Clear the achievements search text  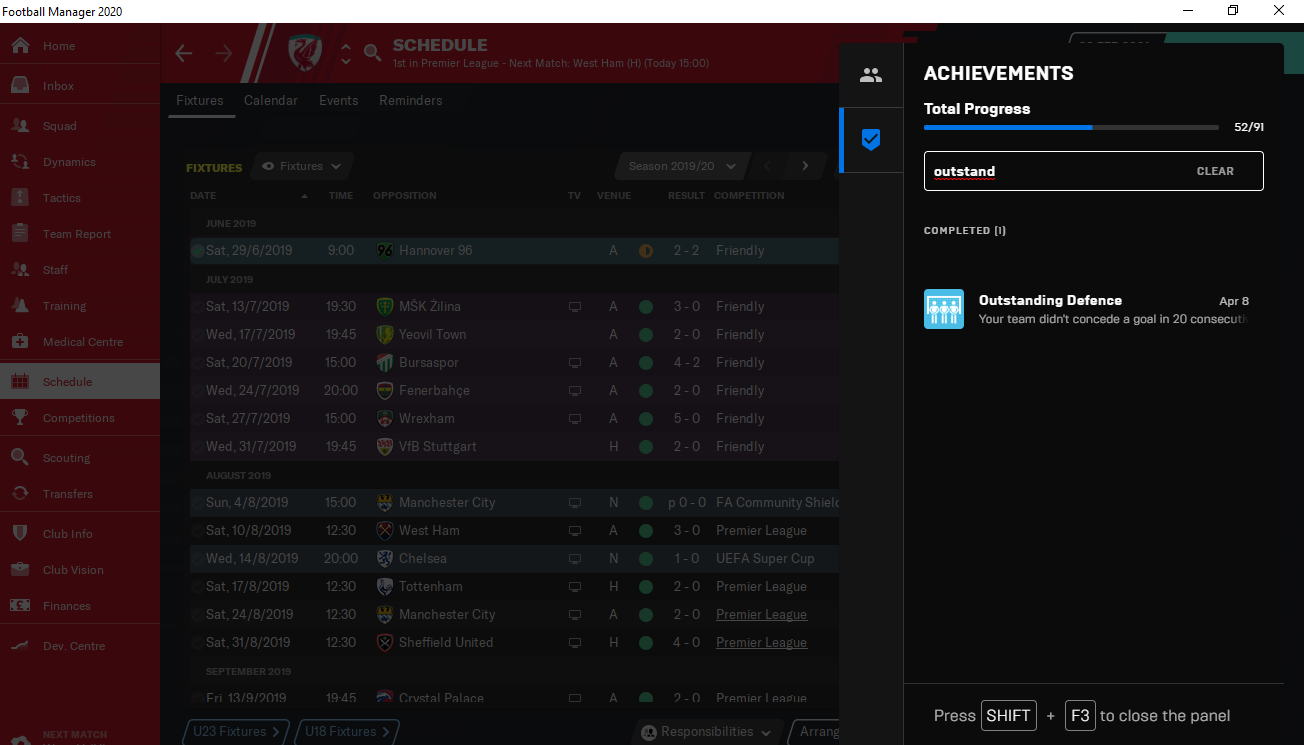tap(1215, 171)
